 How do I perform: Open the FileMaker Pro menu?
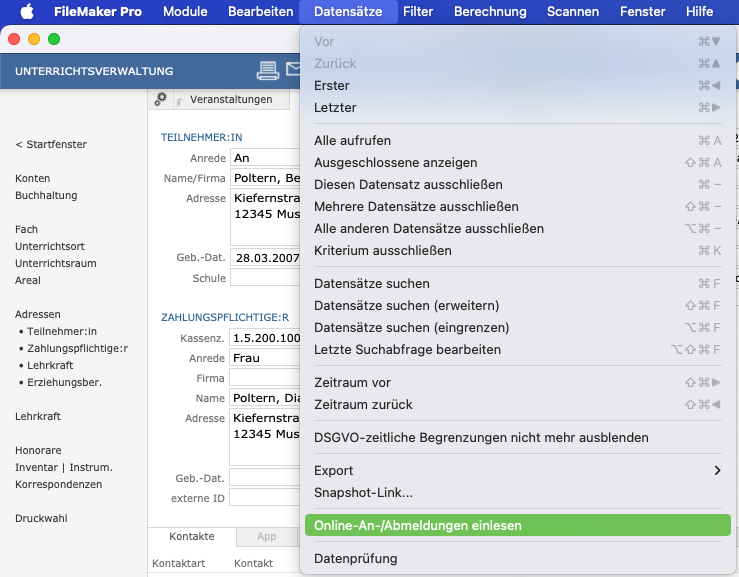[x=98, y=11]
